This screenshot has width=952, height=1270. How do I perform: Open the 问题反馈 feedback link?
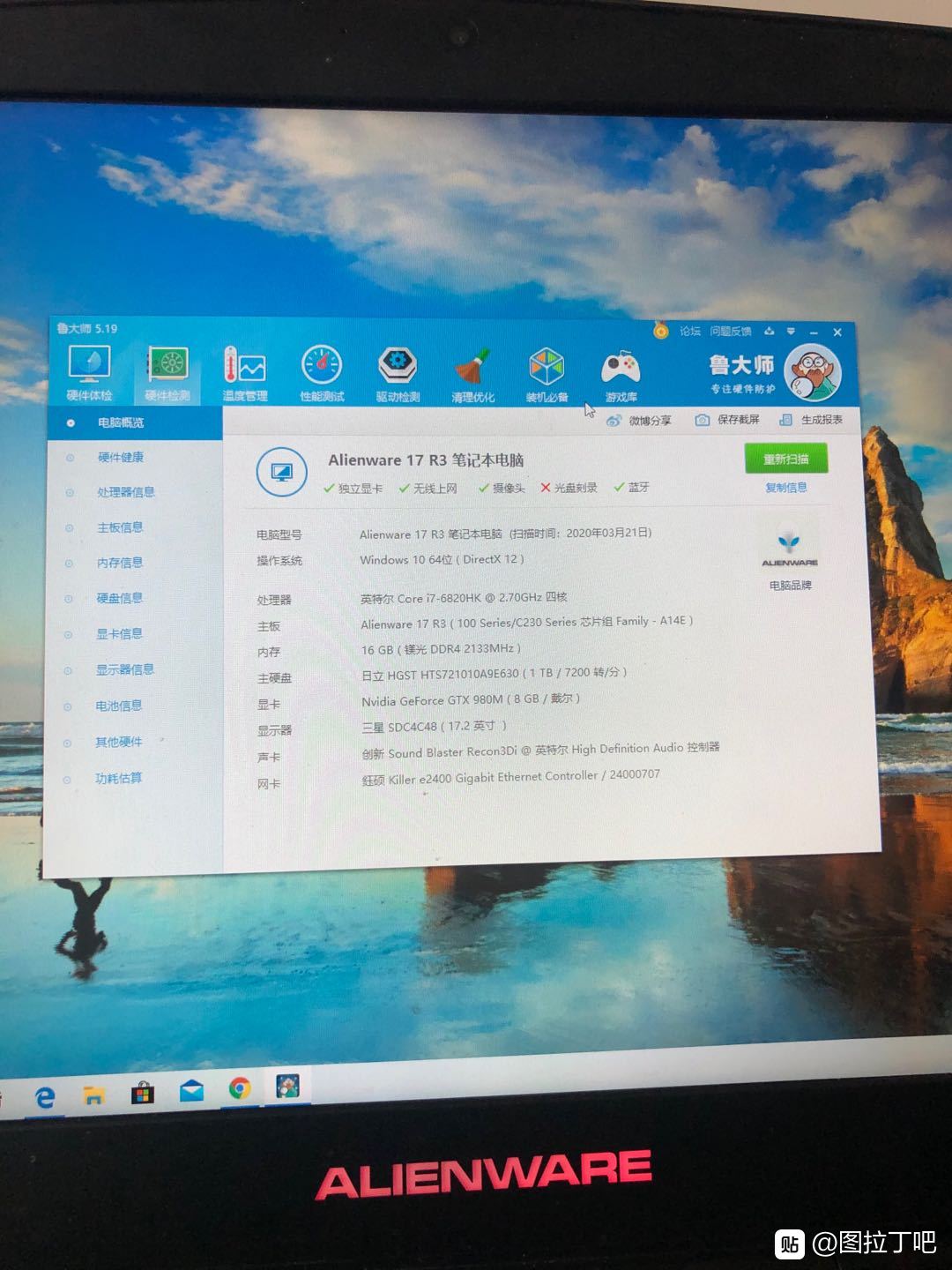[x=731, y=331]
